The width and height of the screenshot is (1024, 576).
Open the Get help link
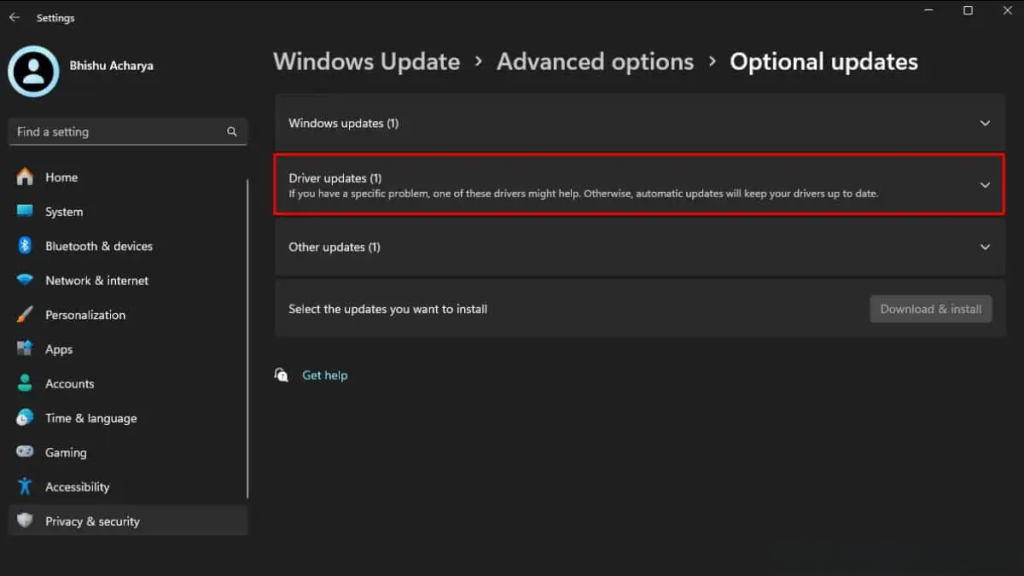pos(325,375)
